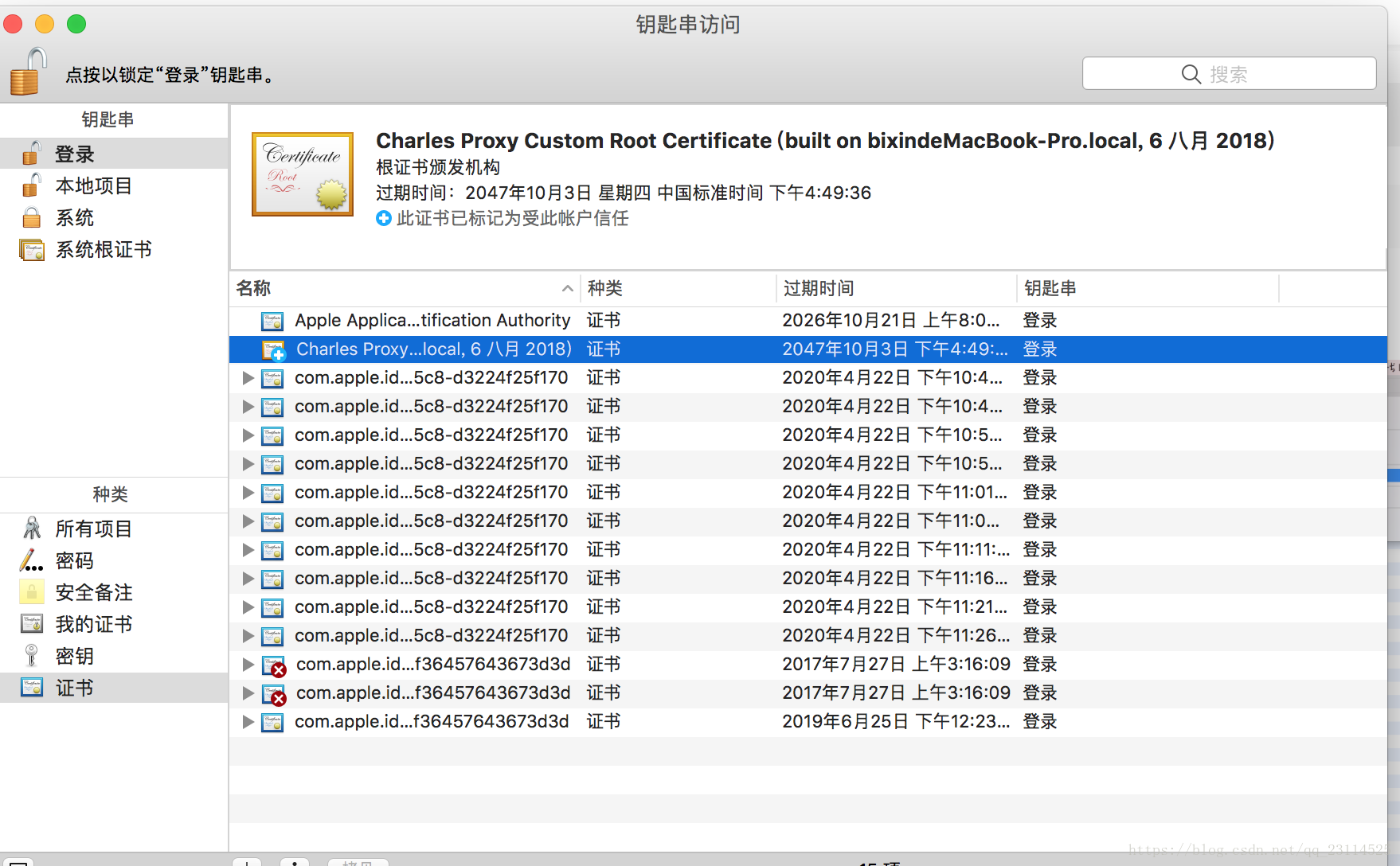Click the large Certificate Root thumbnail
Image resolution: width=1400 pixels, height=866 pixels.
pos(303,174)
